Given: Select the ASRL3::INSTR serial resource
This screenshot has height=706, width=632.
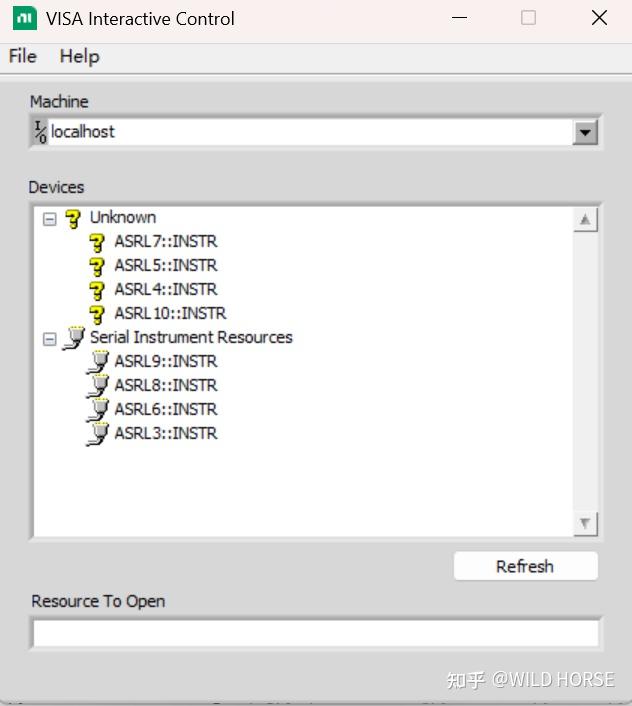Looking at the screenshot, I should coord(166,433).
